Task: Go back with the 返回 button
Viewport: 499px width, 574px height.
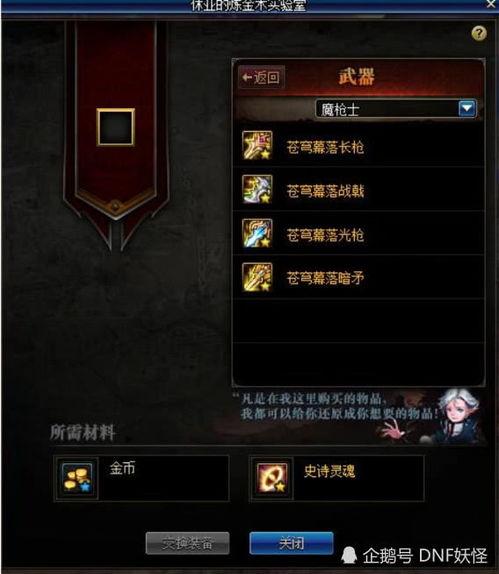Action: (x=261, y=78)
